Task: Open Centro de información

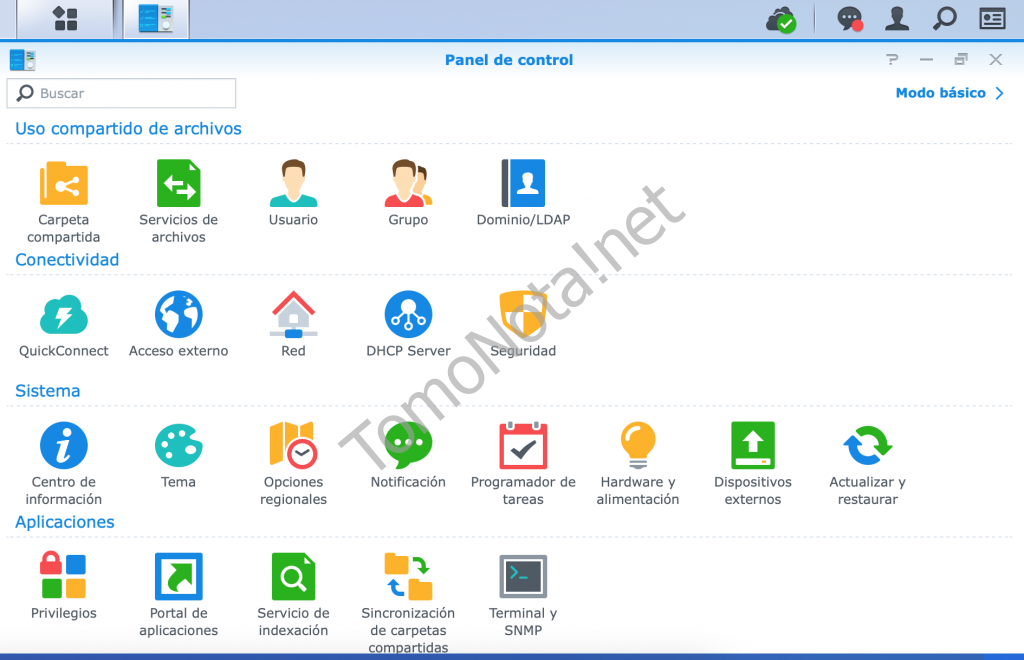Action: (x=64, y=446)
